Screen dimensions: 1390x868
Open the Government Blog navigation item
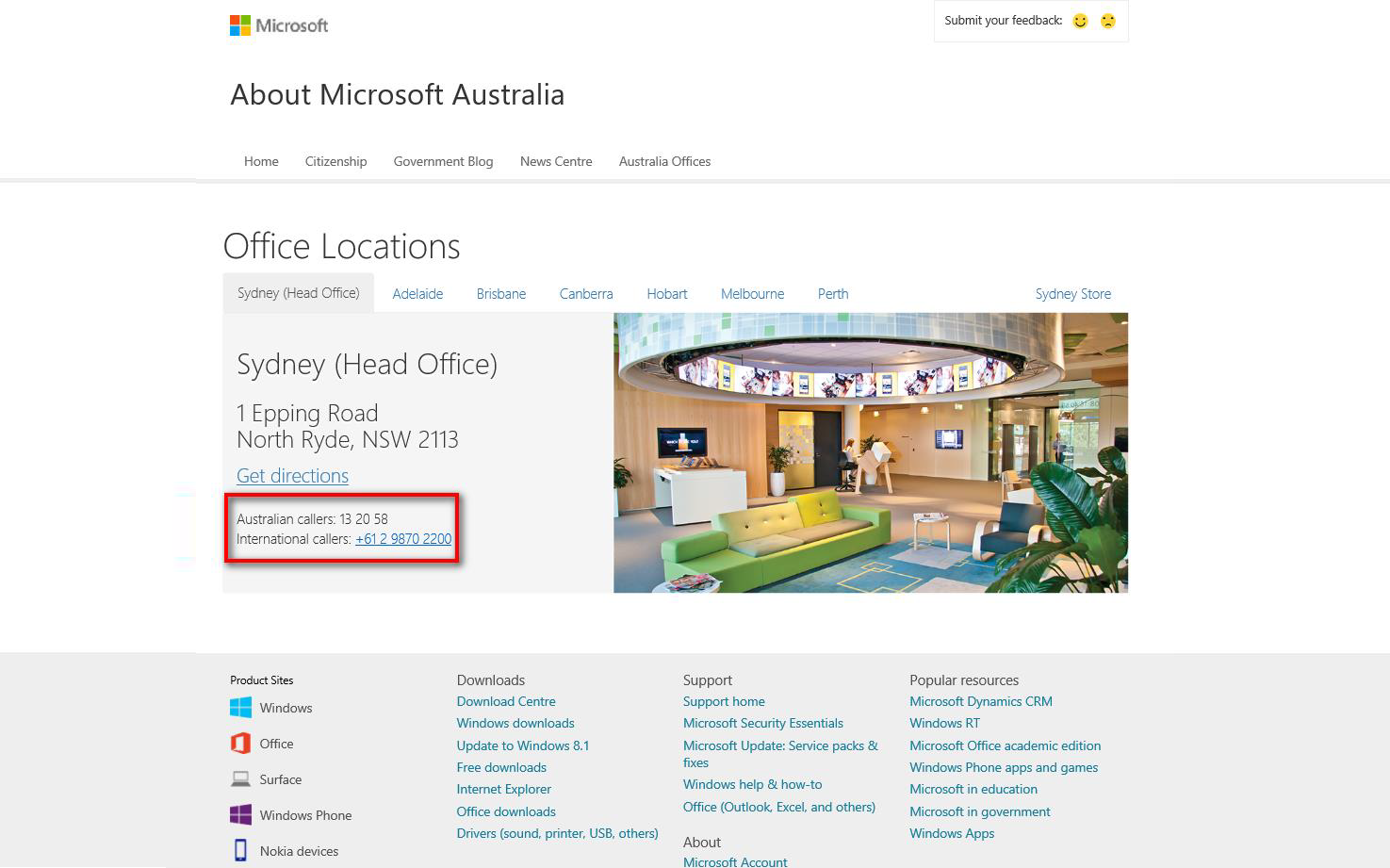pyautogui.click(x=443, y=161)
